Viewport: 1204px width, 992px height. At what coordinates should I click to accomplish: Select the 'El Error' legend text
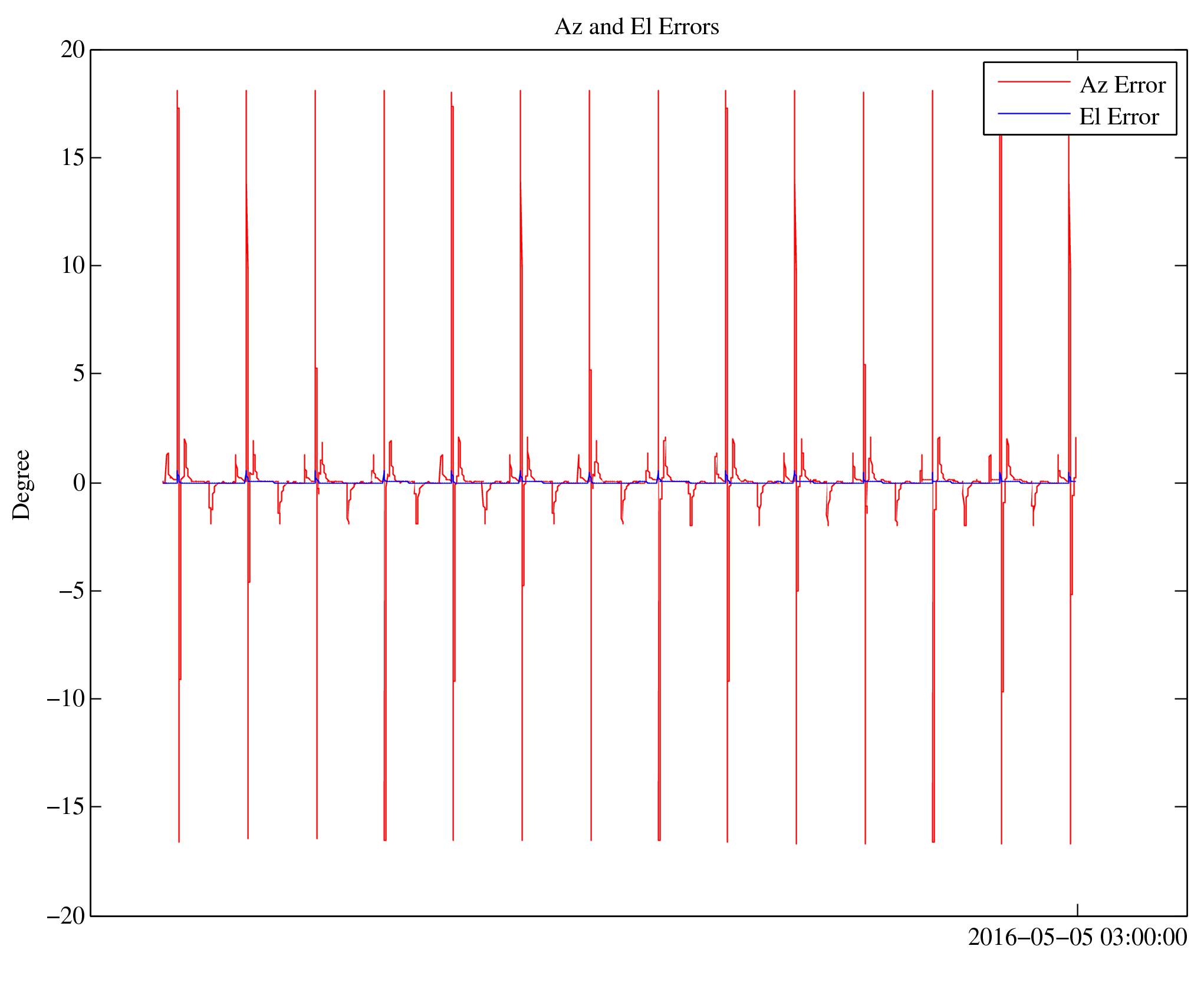pos(1119,117)
